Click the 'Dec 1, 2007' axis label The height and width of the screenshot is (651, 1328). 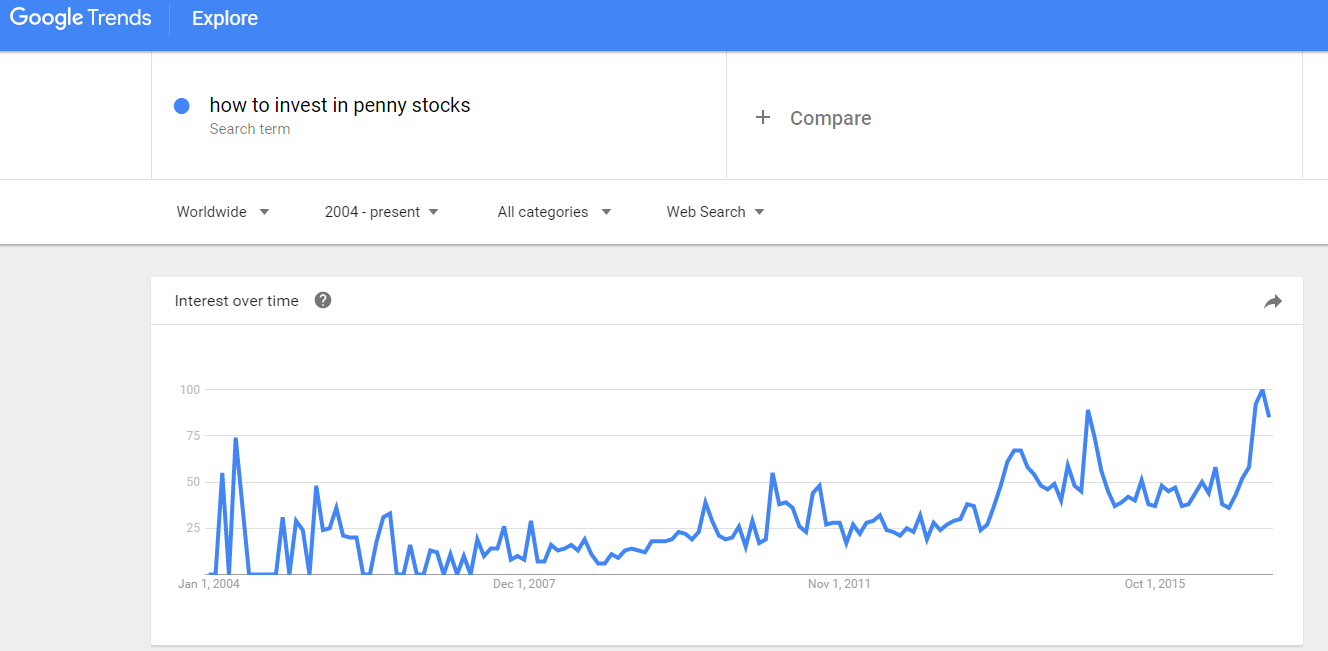[523, 584]
